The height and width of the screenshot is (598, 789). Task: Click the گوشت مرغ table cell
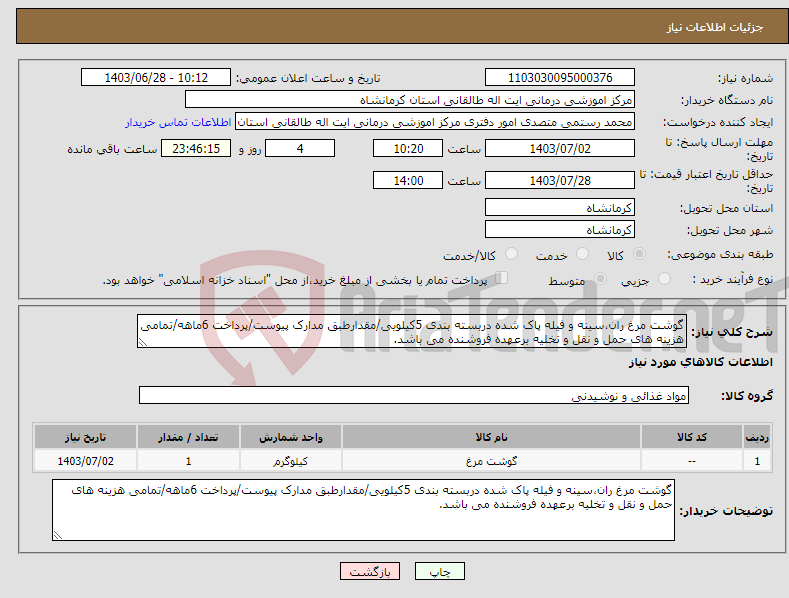(x=491, y=461)
